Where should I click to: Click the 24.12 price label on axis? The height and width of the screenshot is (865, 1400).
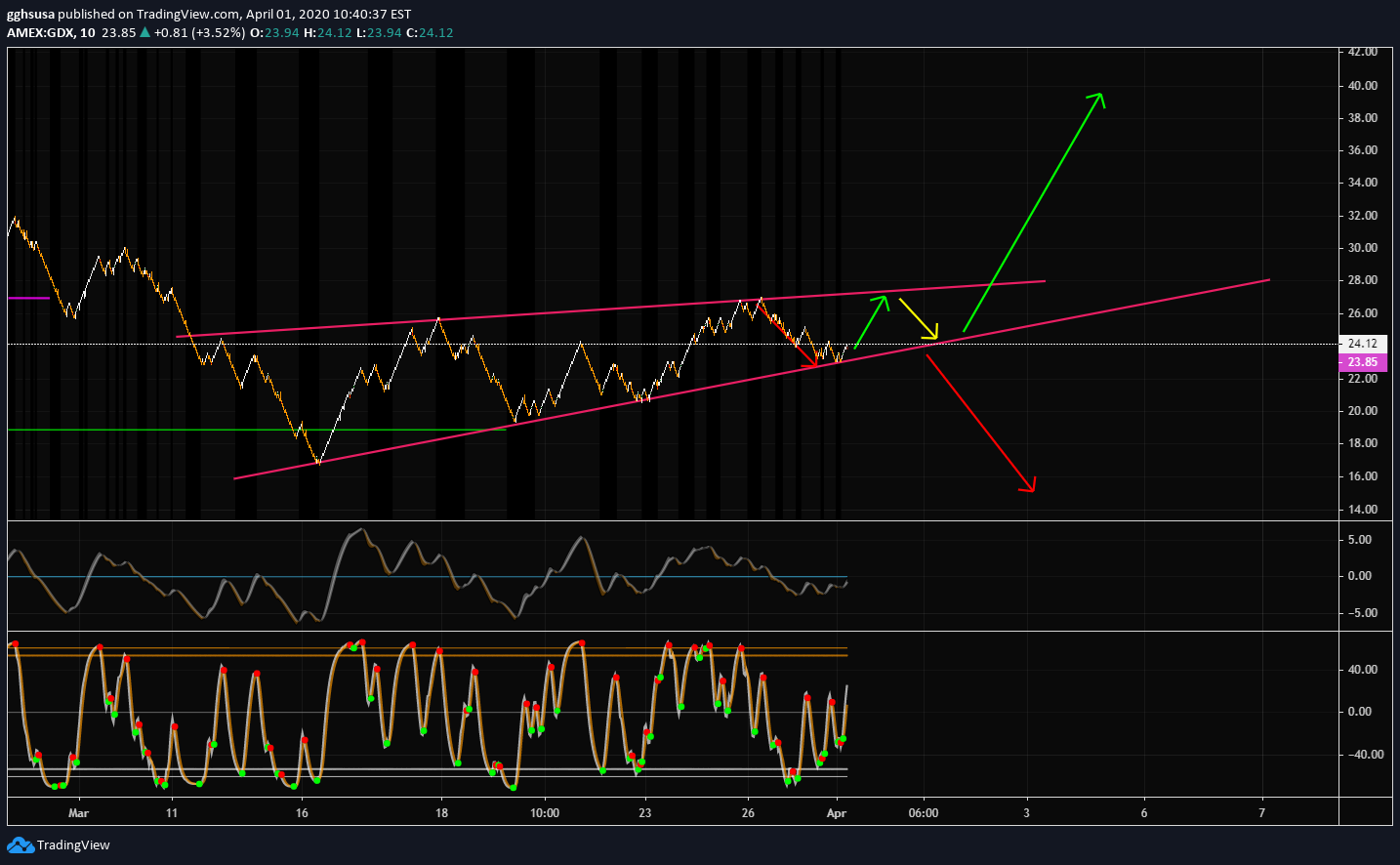pyautogui.click(x=1363, y=344)
